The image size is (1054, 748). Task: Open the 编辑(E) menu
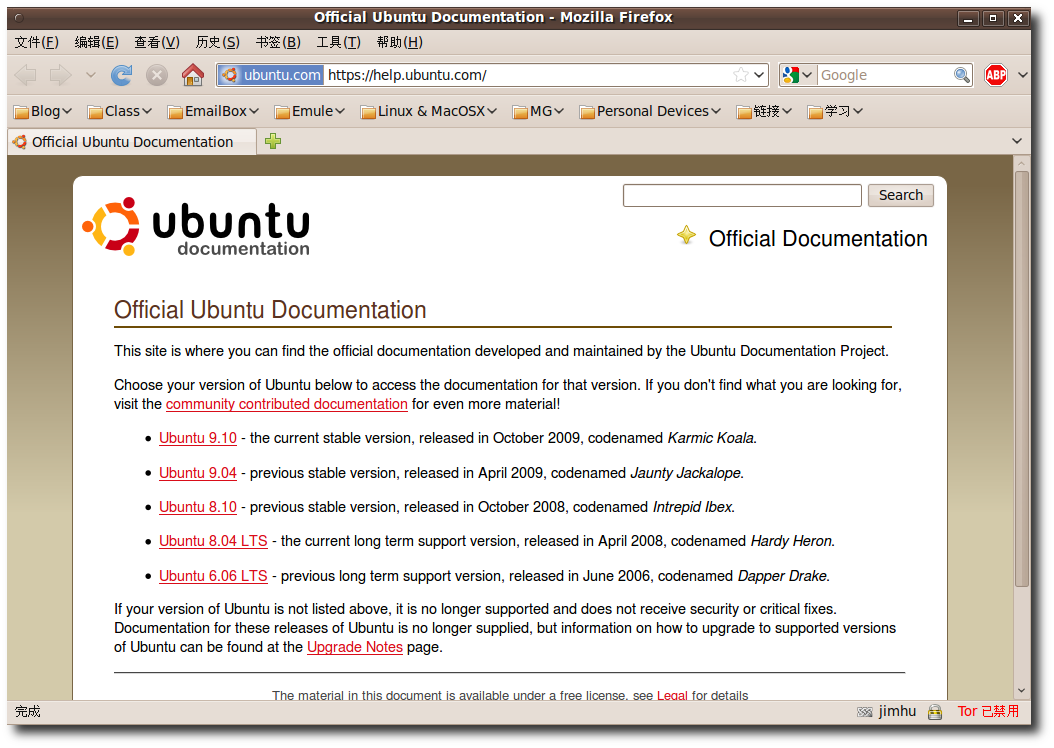[x=97, y=42]
